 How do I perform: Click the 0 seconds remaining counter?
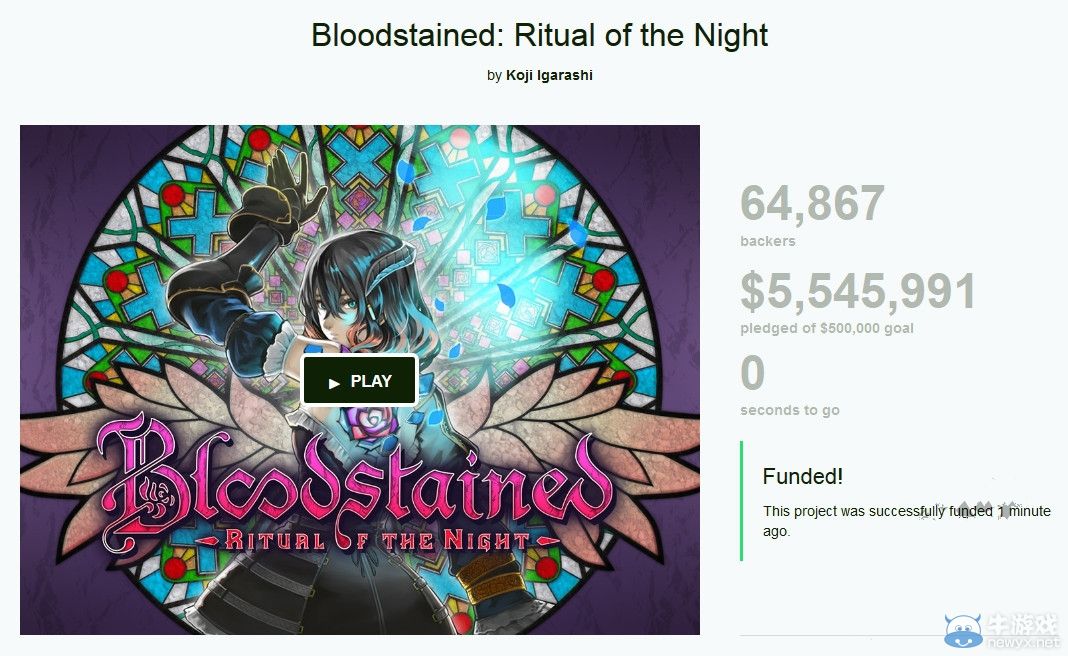click(x=752, y=374)
